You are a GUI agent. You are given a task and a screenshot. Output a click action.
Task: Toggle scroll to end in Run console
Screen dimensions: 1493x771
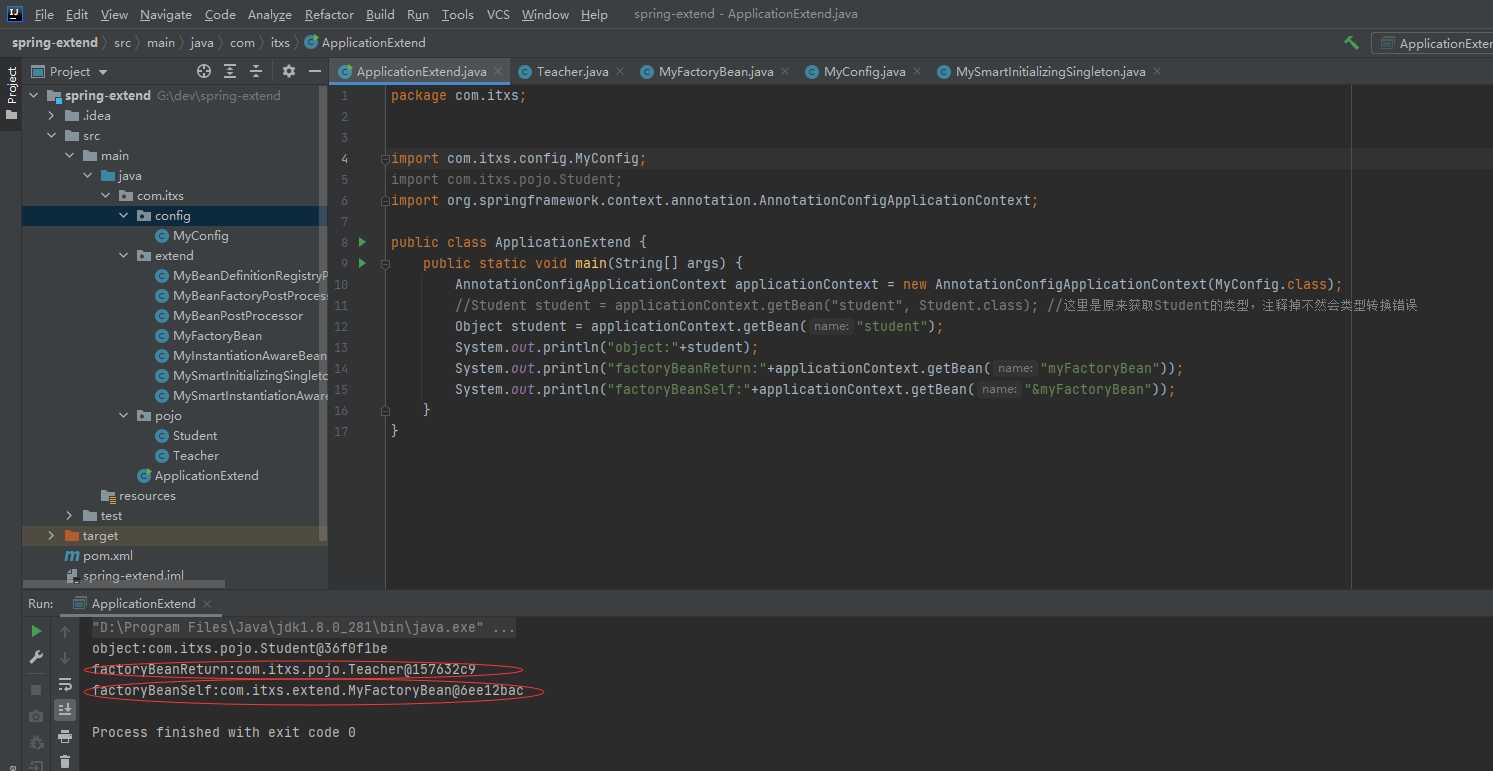coord(65,710)
